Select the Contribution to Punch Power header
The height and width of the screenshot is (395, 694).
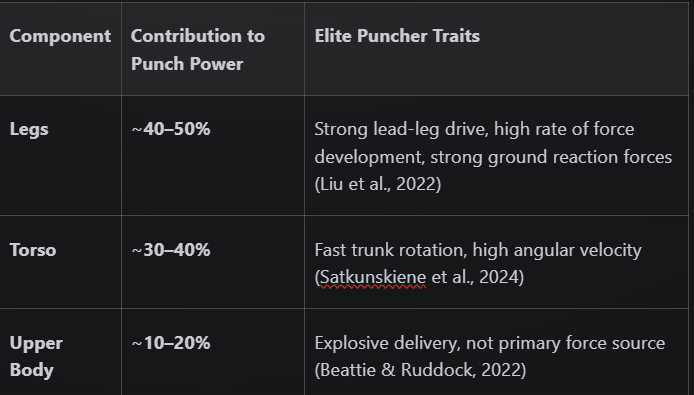click(x=198, y=50)
